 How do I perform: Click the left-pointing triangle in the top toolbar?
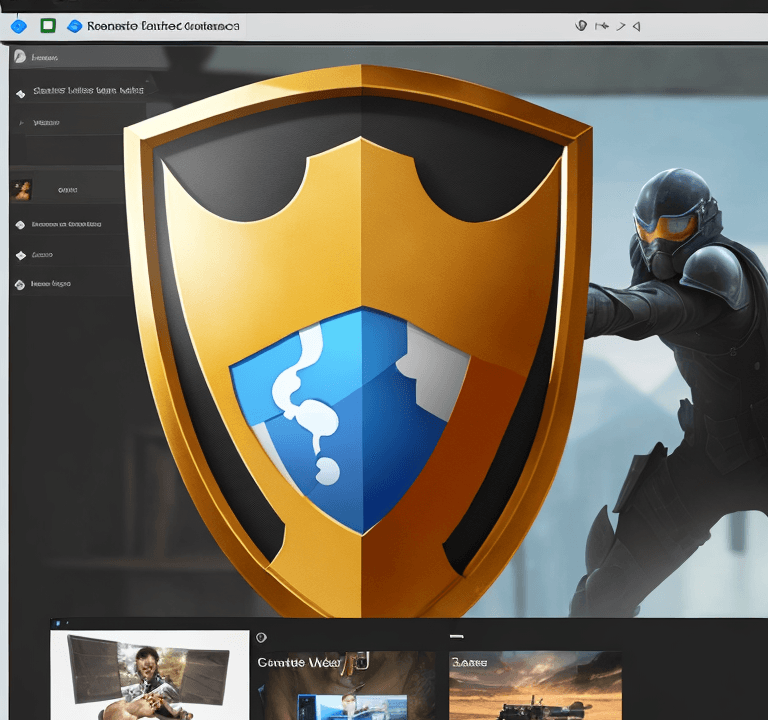(x=636, y=26)
